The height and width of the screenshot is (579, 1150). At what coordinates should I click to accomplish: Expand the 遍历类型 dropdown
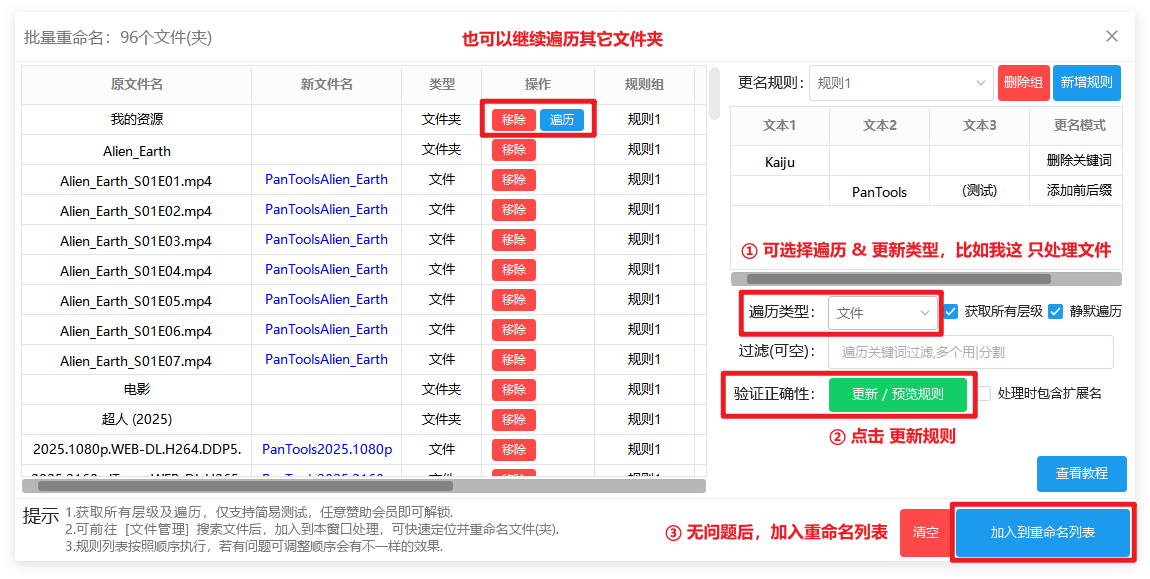point(883,313)
